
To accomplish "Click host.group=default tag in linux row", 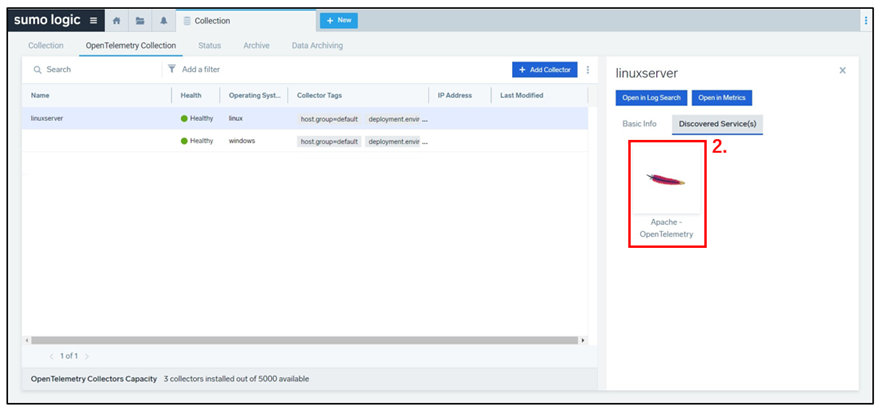I will coord(329,119).
